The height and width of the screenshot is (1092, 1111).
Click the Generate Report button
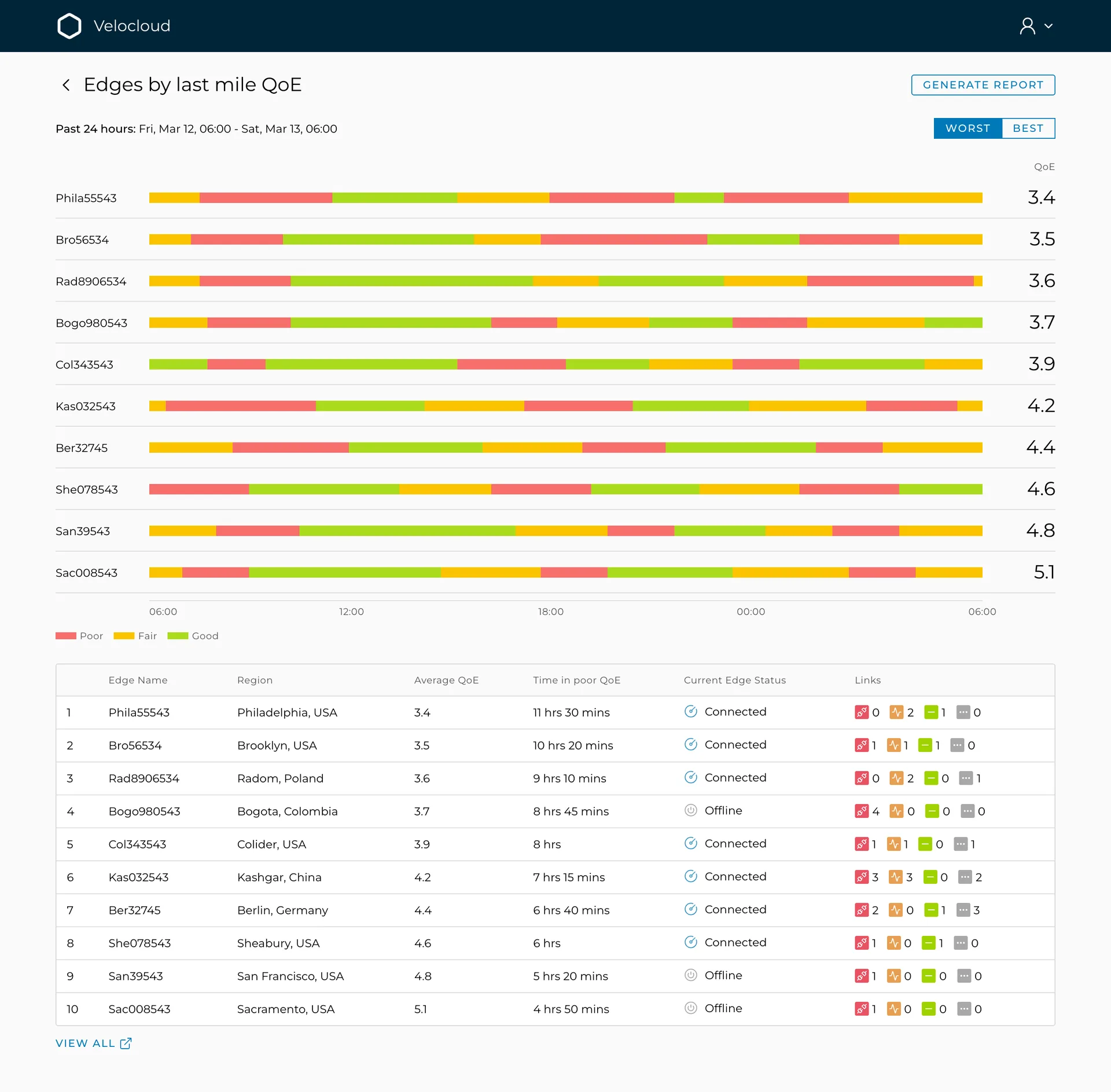(x=983, y=85)
